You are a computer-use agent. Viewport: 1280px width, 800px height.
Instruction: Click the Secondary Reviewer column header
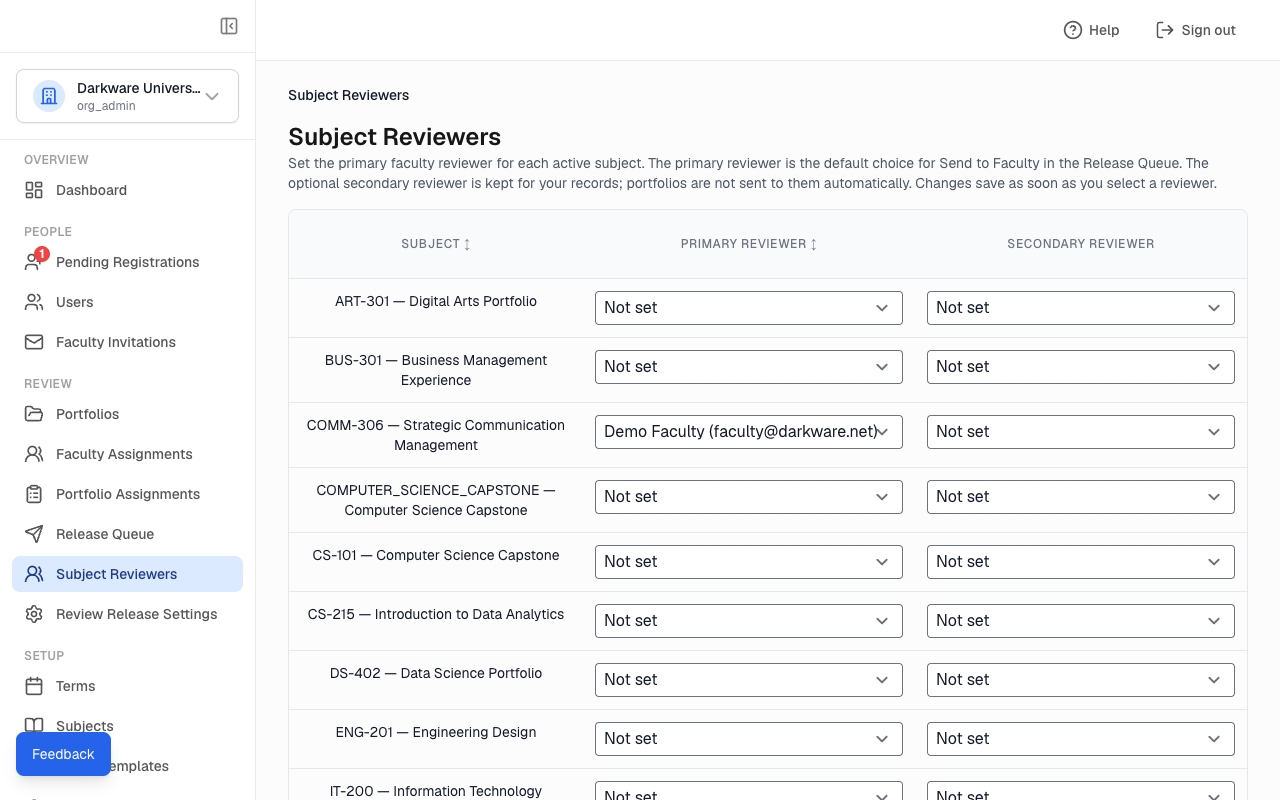(1081, 244)
